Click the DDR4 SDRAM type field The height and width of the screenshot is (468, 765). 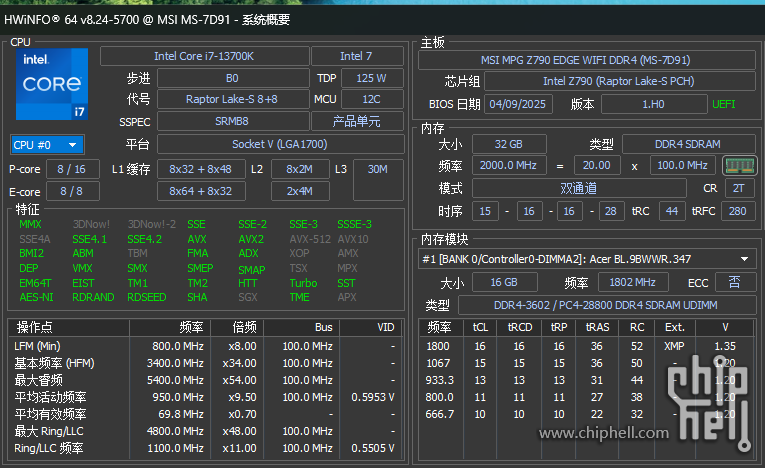pyautogui.click(x=688, y=144)
